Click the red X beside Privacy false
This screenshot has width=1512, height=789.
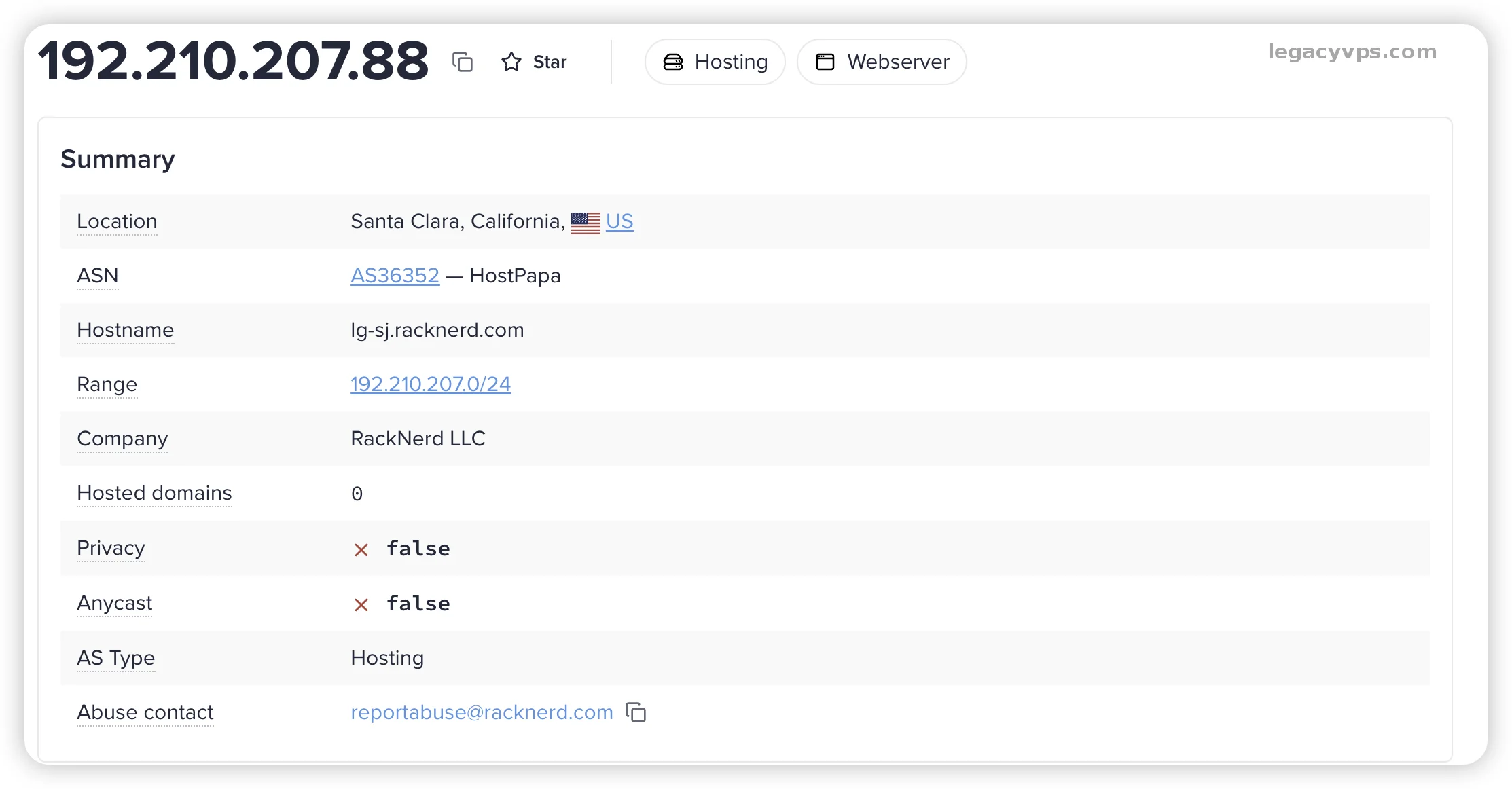361,549
